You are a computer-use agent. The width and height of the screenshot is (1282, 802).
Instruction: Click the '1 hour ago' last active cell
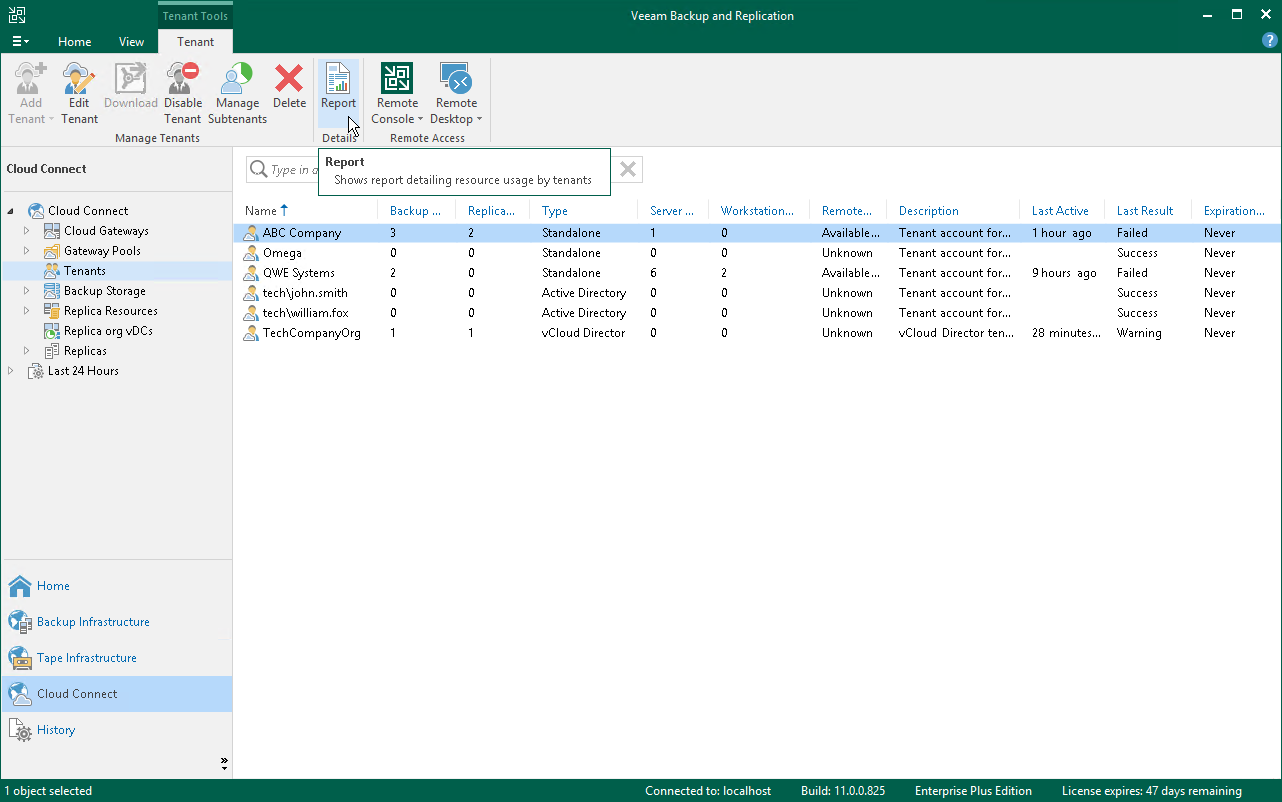pyautogui.click(x=1062, y=233)
